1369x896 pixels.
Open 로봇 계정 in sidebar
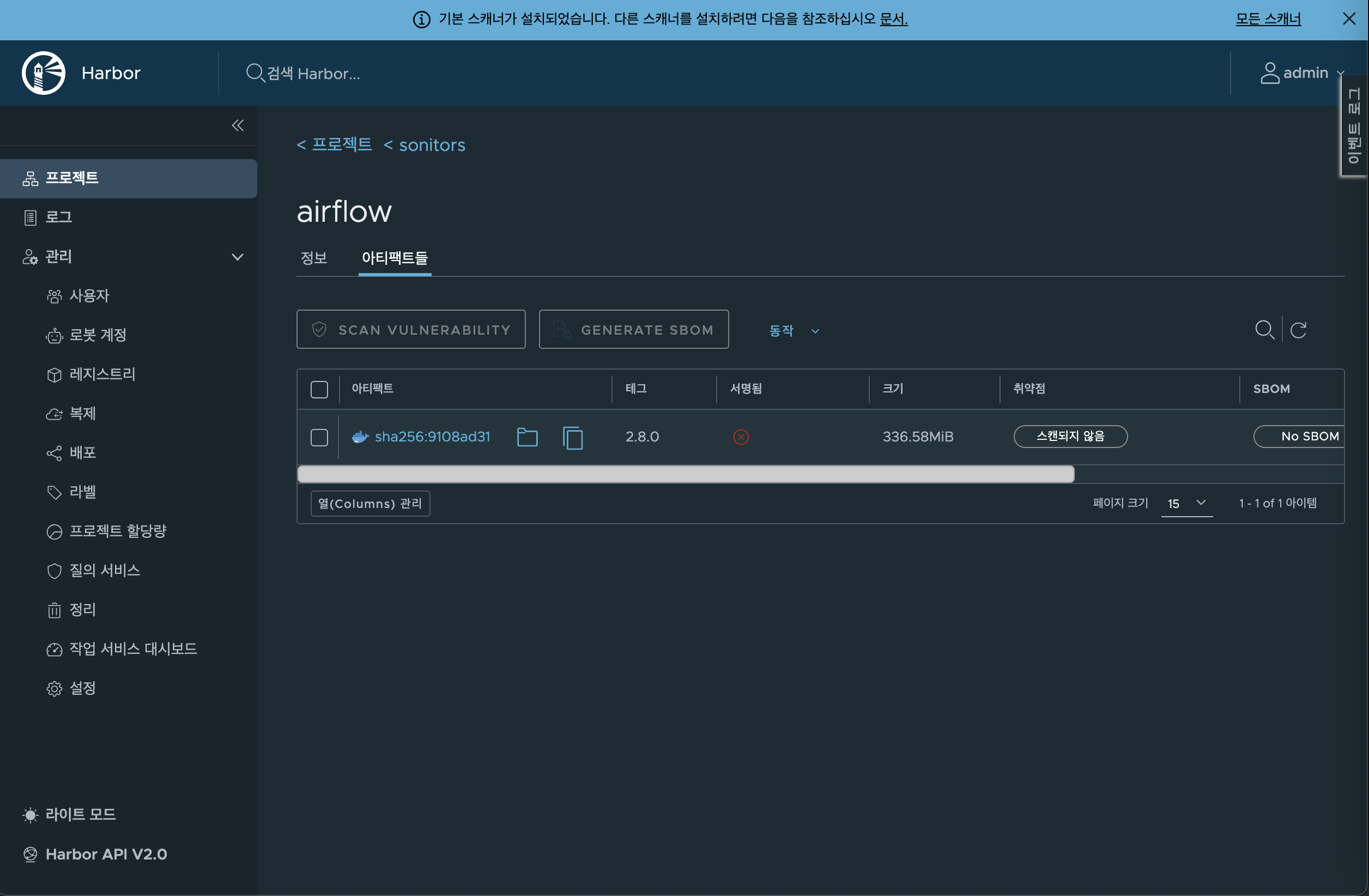[x=98, y=335]
